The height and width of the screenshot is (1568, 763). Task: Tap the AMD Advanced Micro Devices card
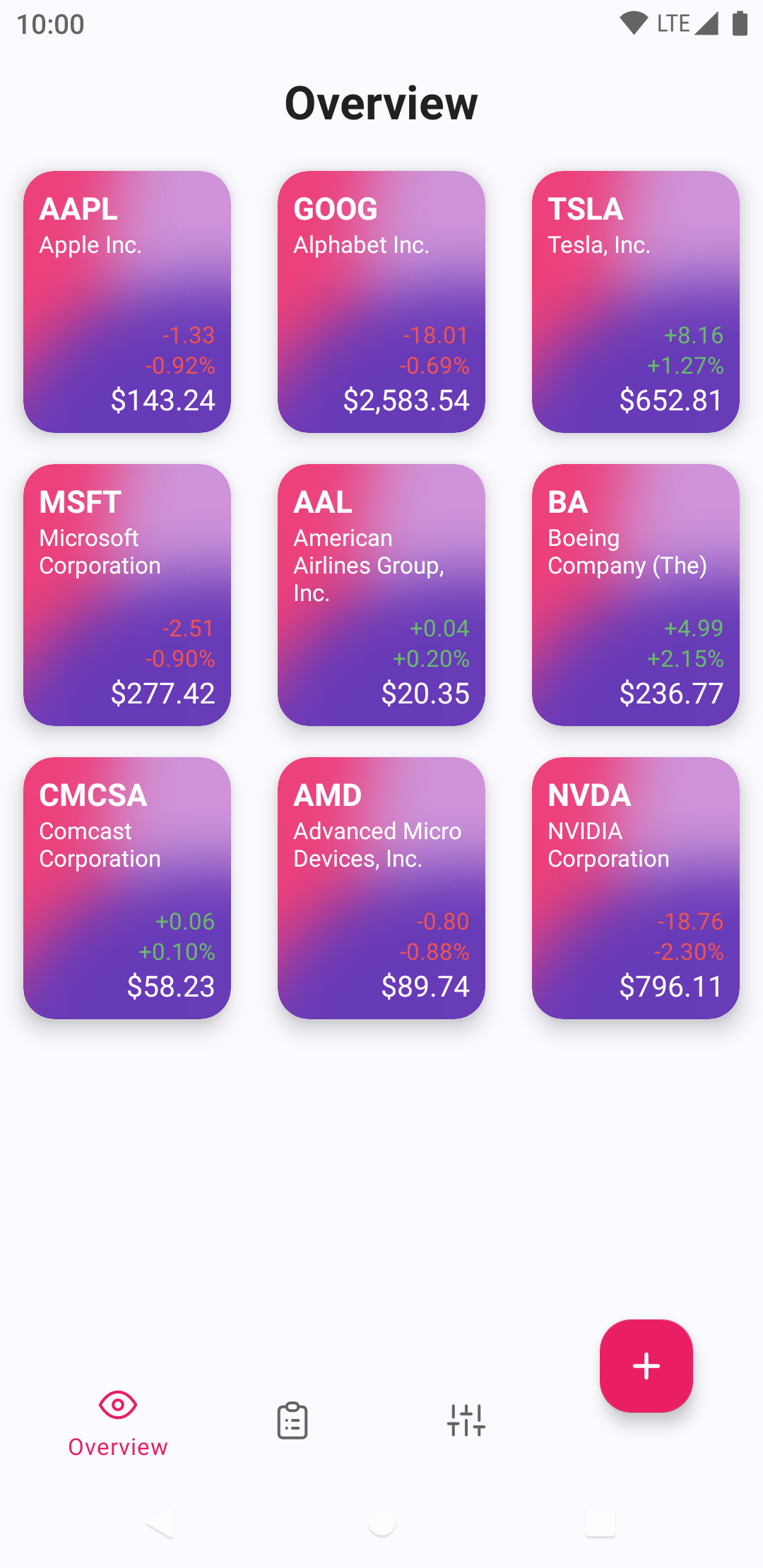tap(381, 888)
